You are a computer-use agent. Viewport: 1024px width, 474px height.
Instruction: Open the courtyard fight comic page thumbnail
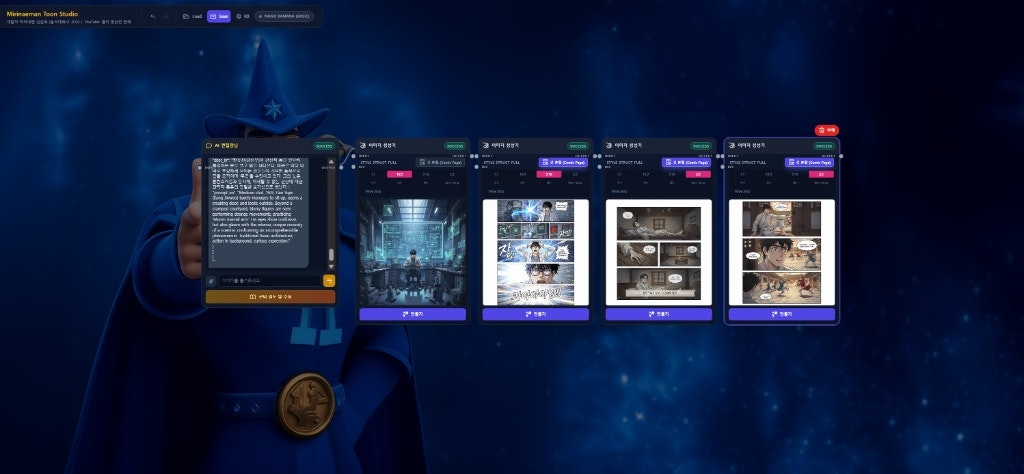tap(782, 252)
